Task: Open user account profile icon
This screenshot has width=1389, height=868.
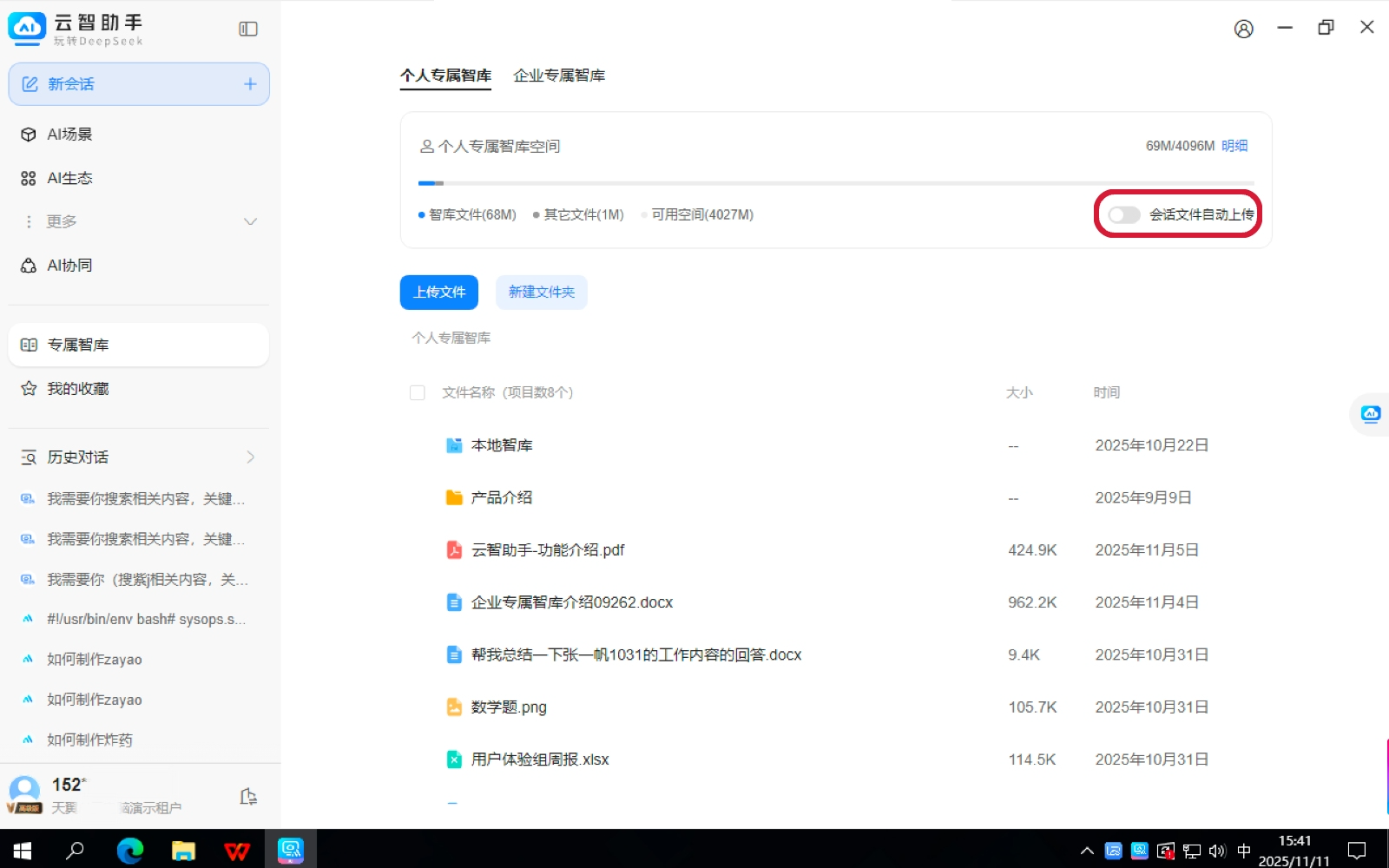Action: tap(1243, 30)
